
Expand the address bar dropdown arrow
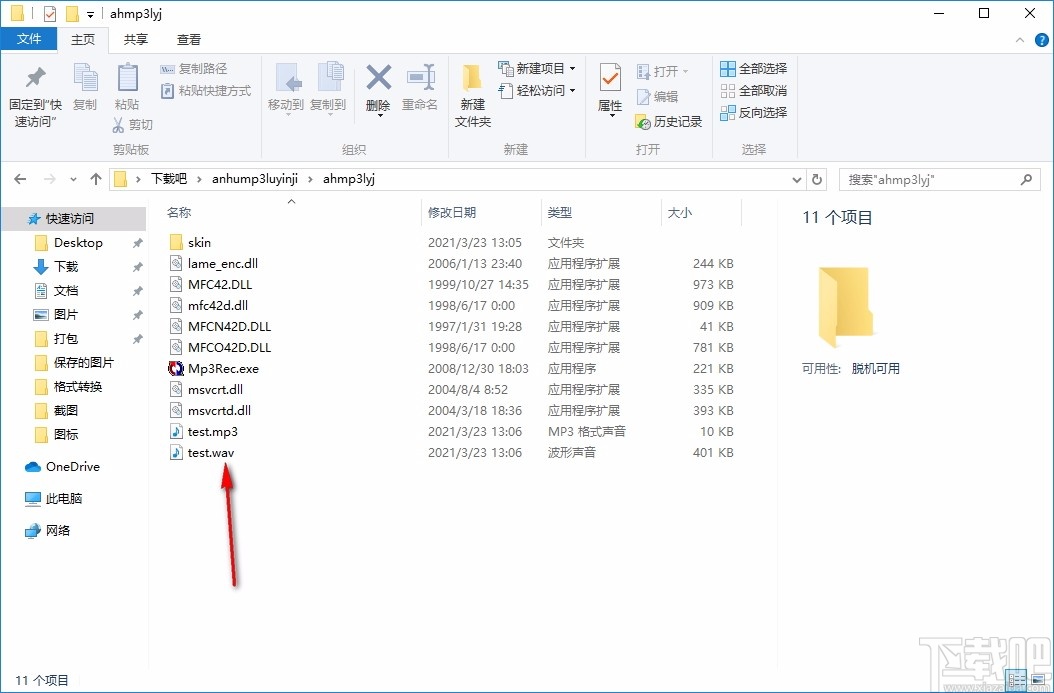coord(797,180)
